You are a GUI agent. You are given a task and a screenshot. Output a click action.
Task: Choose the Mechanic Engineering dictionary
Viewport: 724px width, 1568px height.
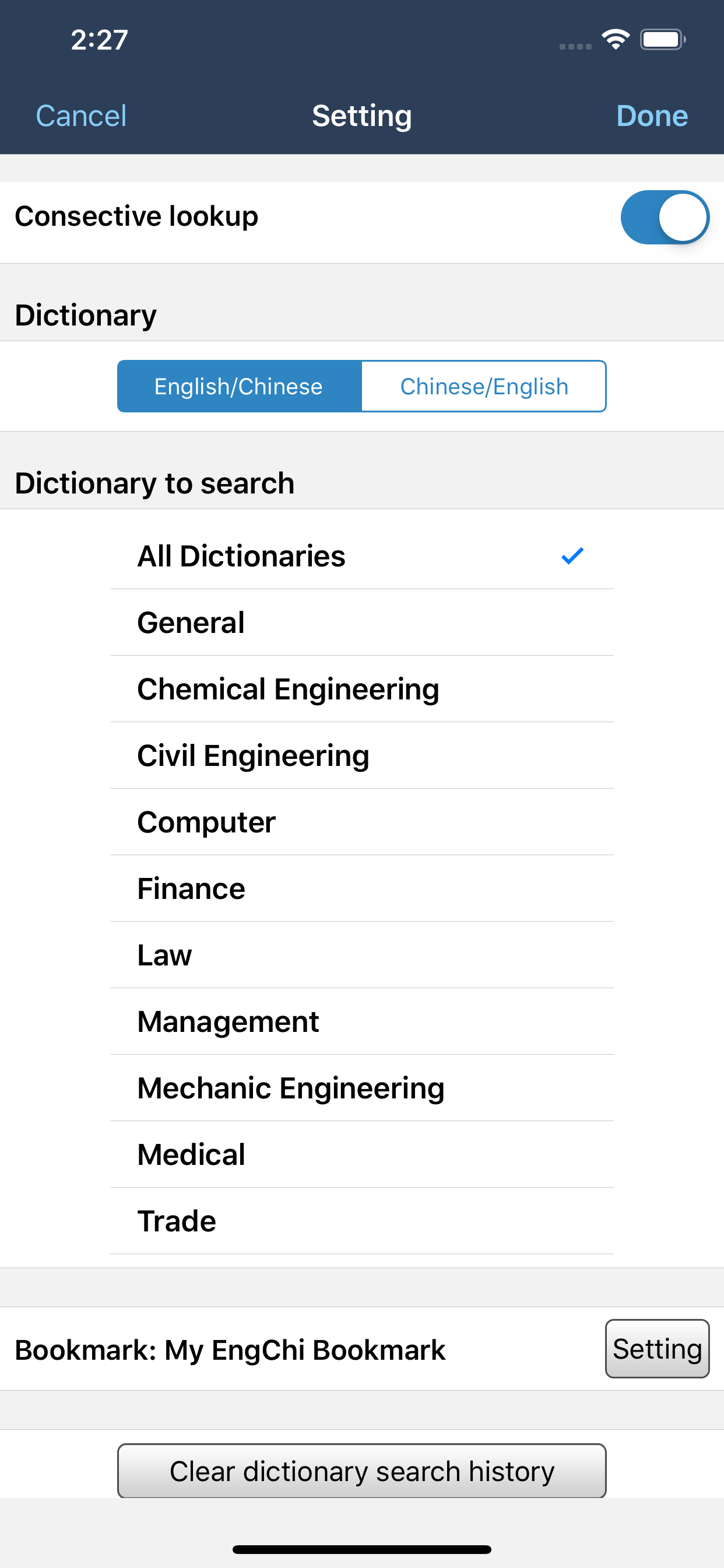click(362, 1088)
